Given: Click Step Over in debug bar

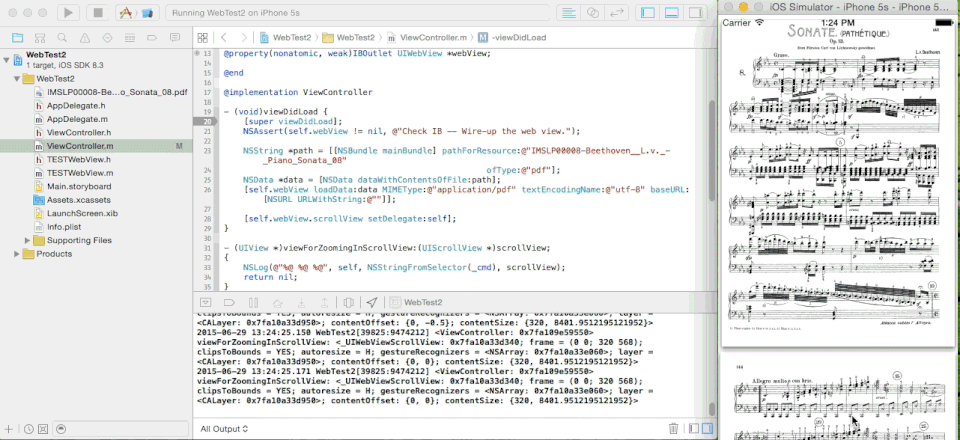Looking at the screenshot, I should [277, 302].
